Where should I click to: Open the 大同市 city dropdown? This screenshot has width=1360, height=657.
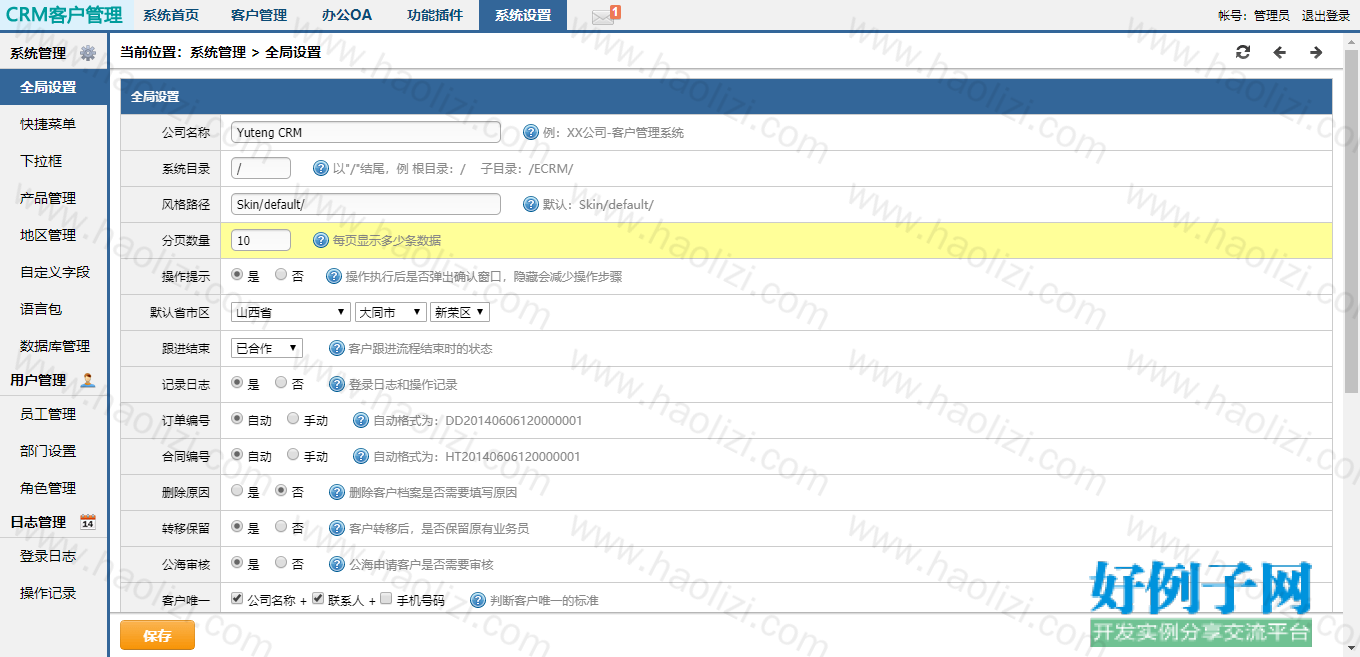pyautogui.click(x=391, y=312)
